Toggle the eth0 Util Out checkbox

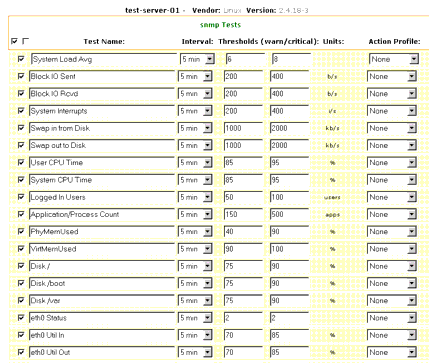[x=21, y=352]
